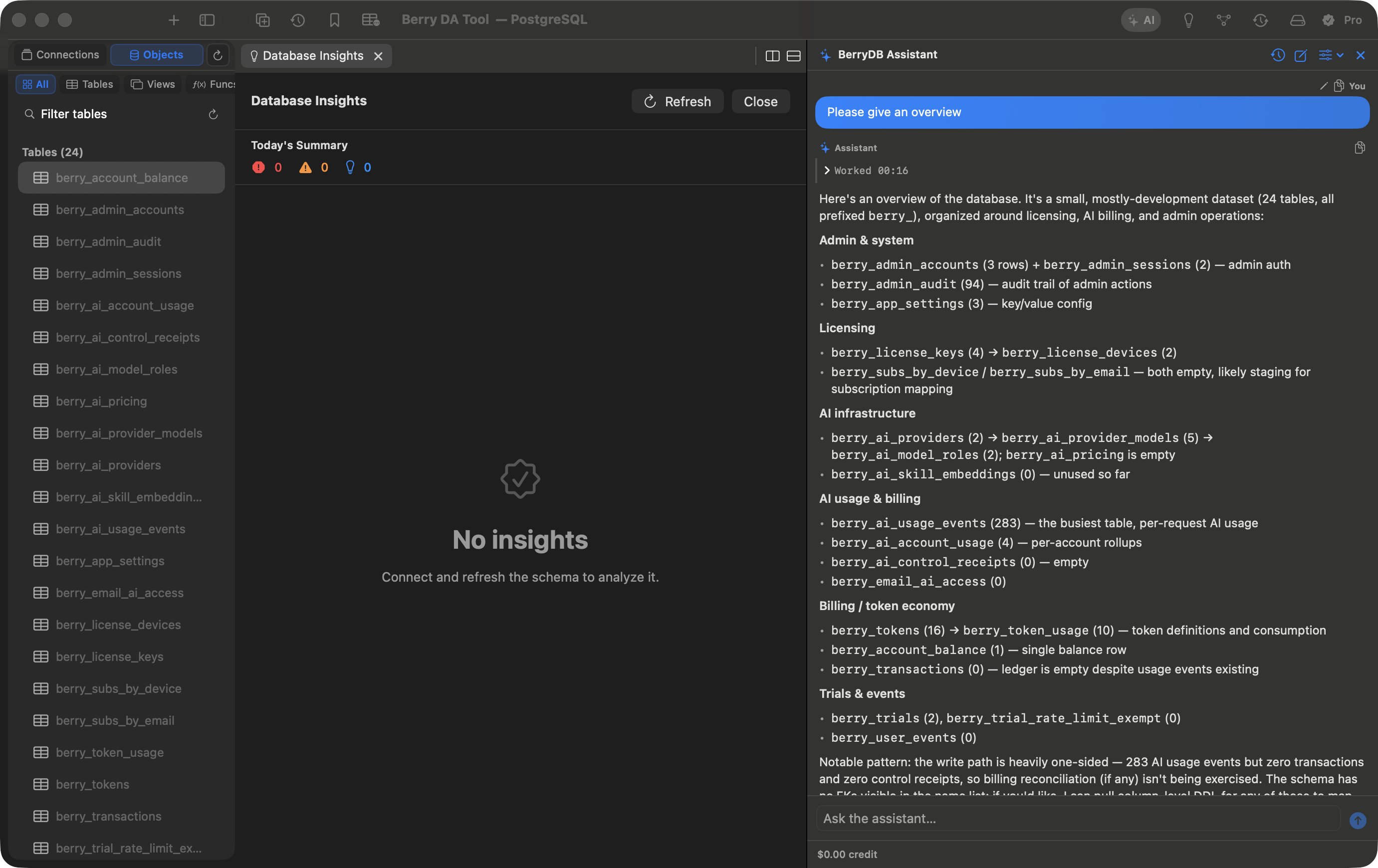Toggle horizontal split view icon
Image resolution: width=1378 pixels, height=868 pixels.
point(794,56)
